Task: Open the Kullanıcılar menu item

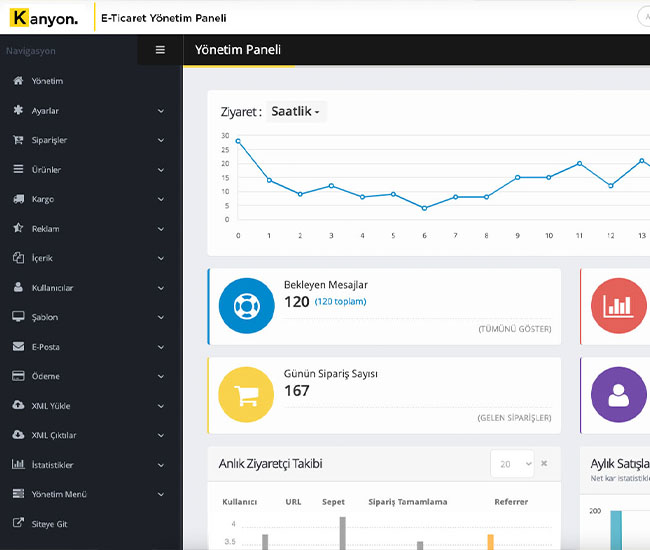Action: click(52, 288)
